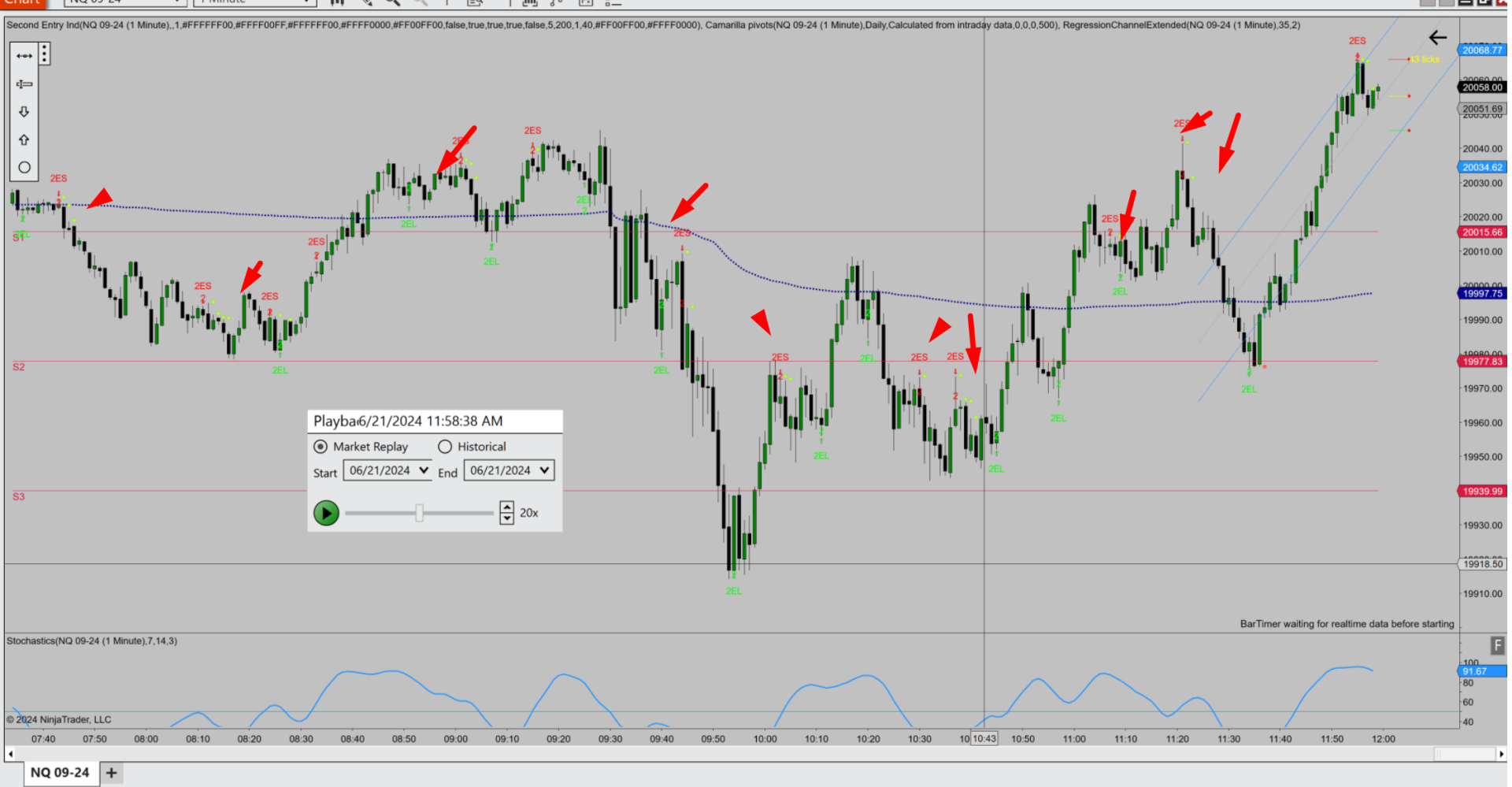Screen dimensions: 1512x787
Task: Click the 20058.00 current price marker
Action: click(x=1482, y=87)
